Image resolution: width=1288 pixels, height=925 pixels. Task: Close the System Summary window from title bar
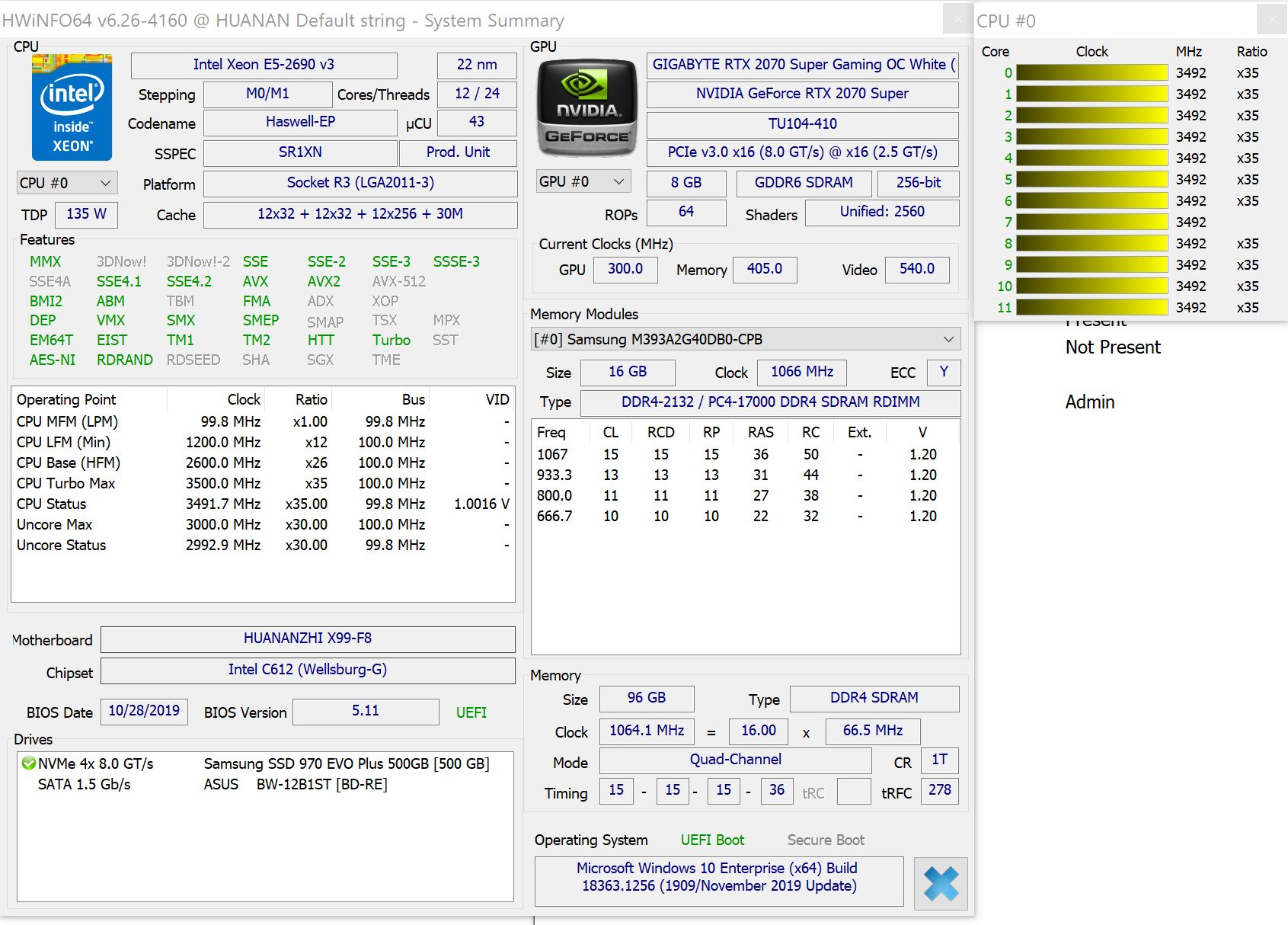coord(957,18)
